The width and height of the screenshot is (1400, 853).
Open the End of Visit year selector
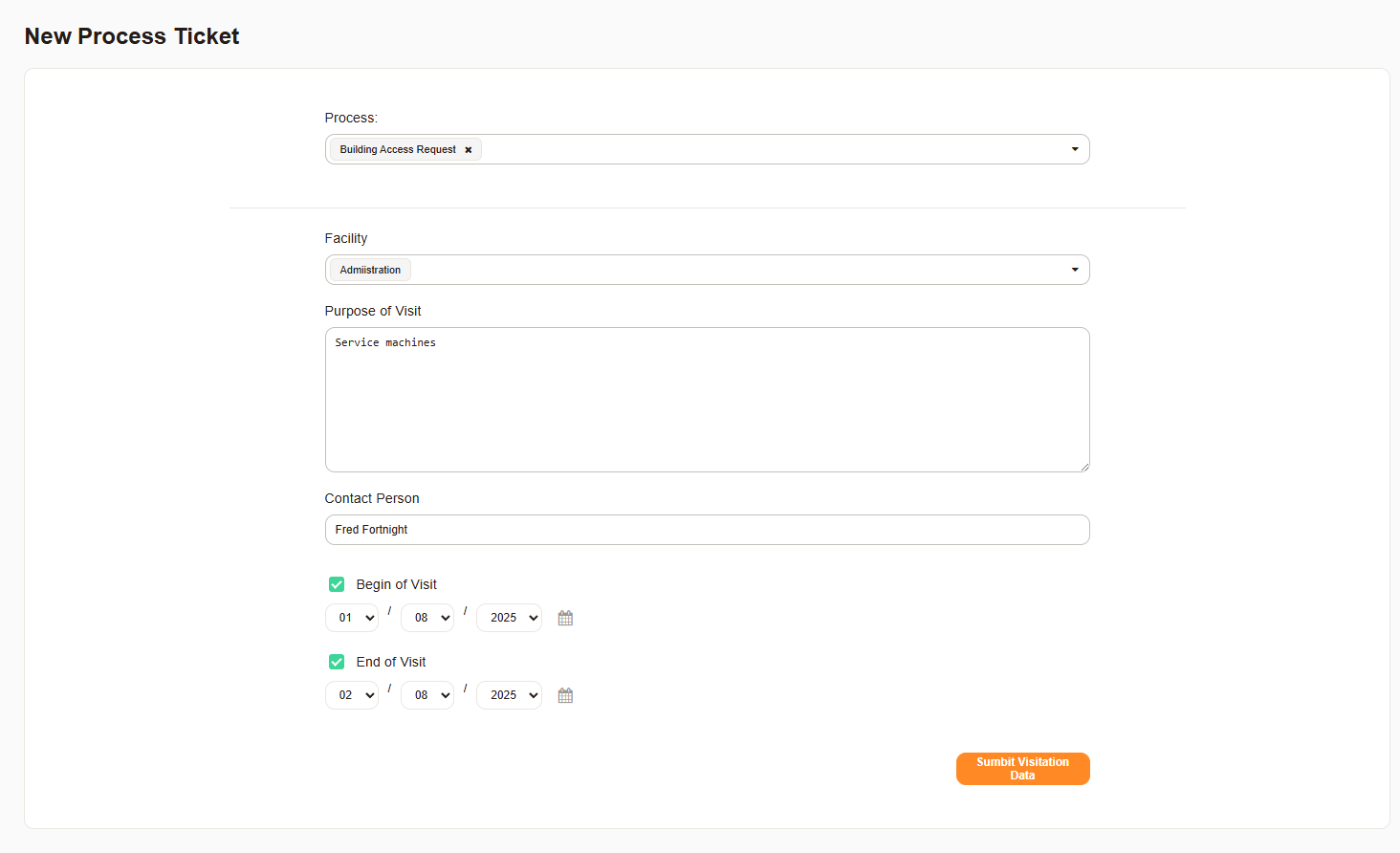(508, 694)
